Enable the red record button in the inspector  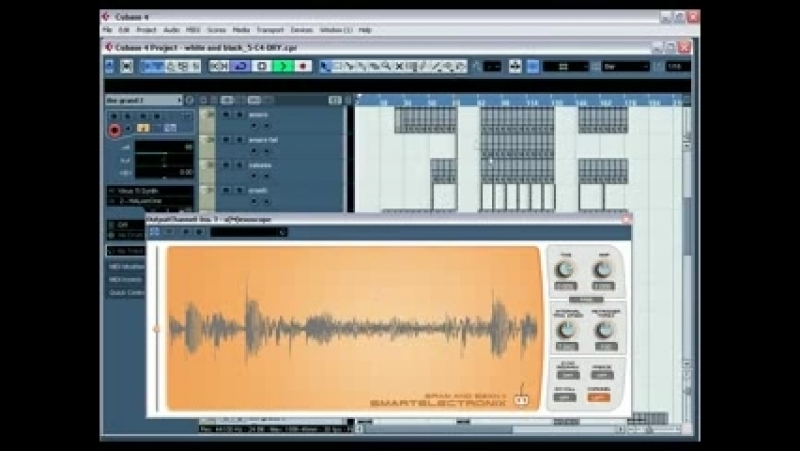114,131
